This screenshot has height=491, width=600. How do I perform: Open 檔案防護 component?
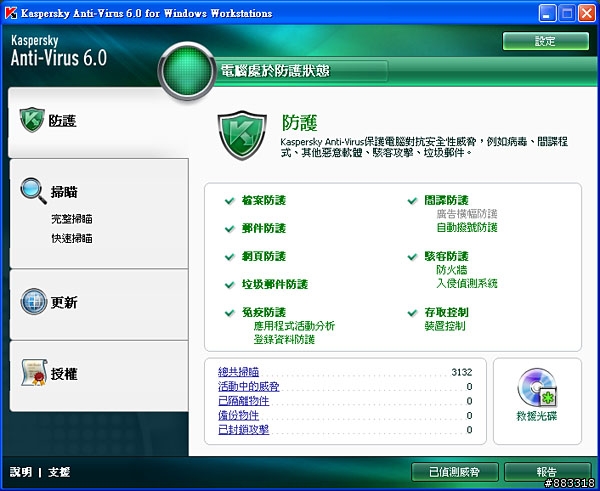coord(264,200)
